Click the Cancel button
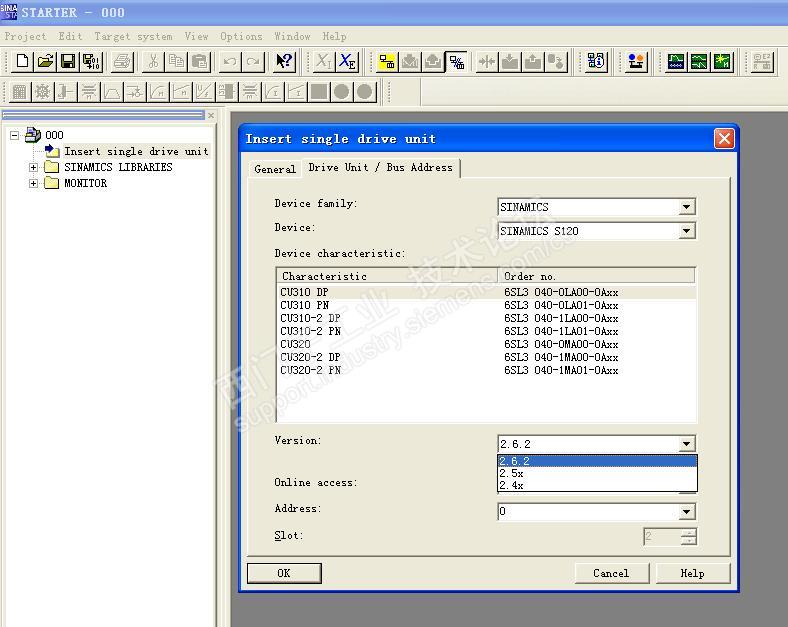The height and width of the screenshot is (627, 788). (x=611, y=573)
